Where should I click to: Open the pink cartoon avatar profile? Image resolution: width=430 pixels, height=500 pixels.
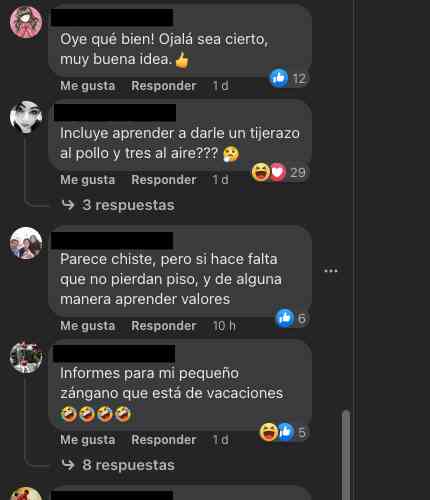26,22
